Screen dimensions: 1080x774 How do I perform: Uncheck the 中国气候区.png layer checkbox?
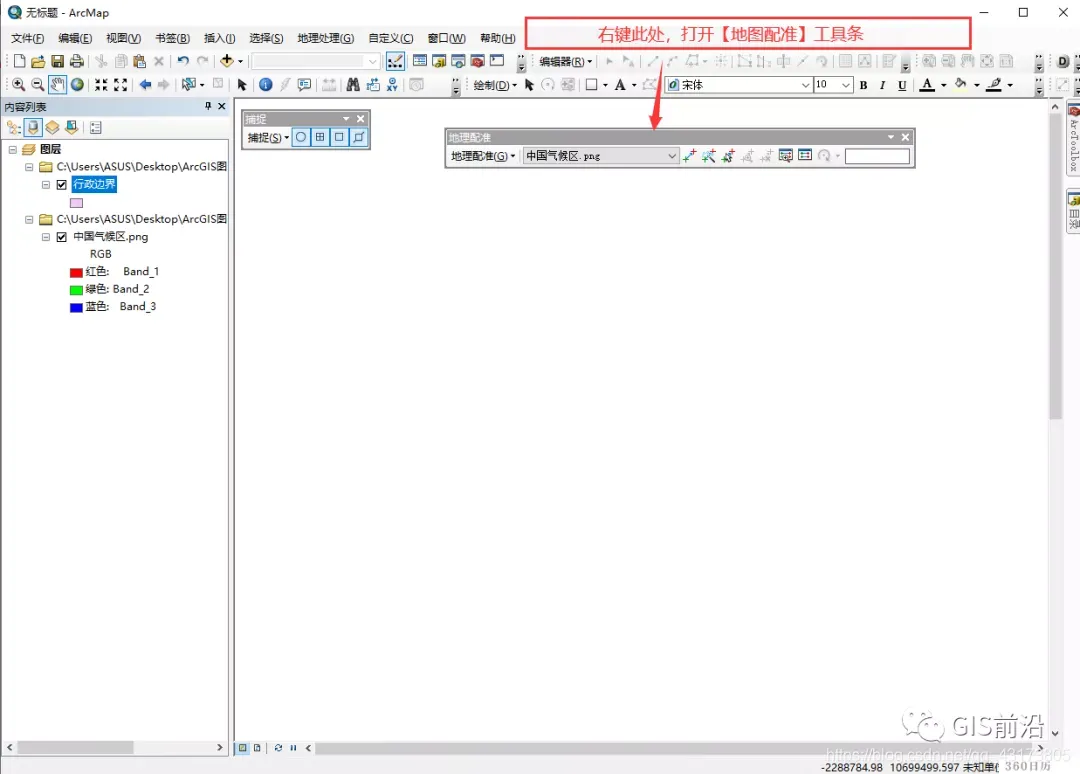[x=61, y=237]
